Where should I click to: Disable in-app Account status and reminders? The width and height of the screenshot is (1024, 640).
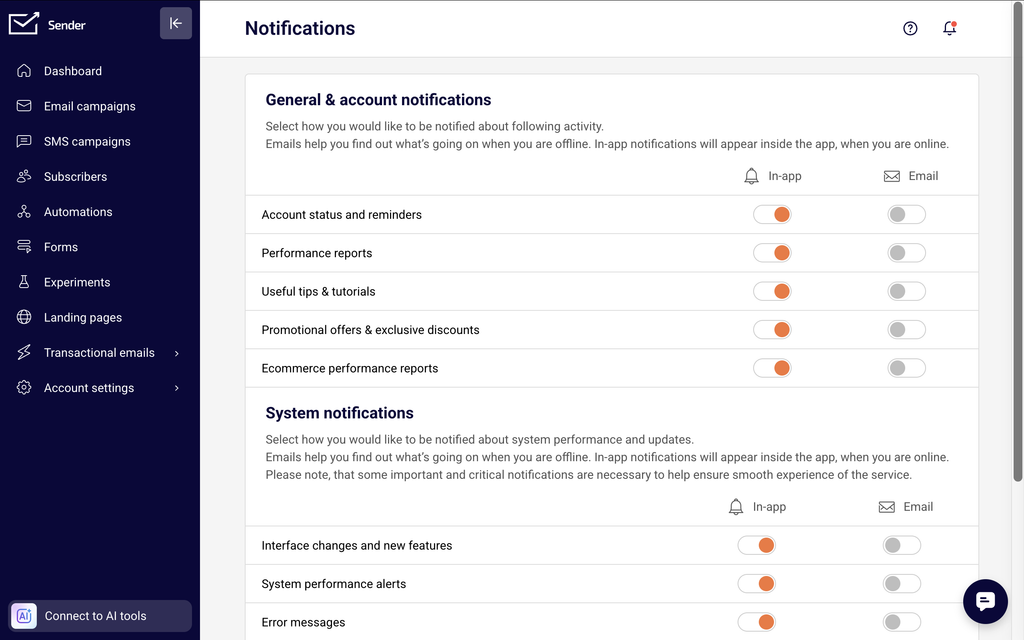[773, 214]
